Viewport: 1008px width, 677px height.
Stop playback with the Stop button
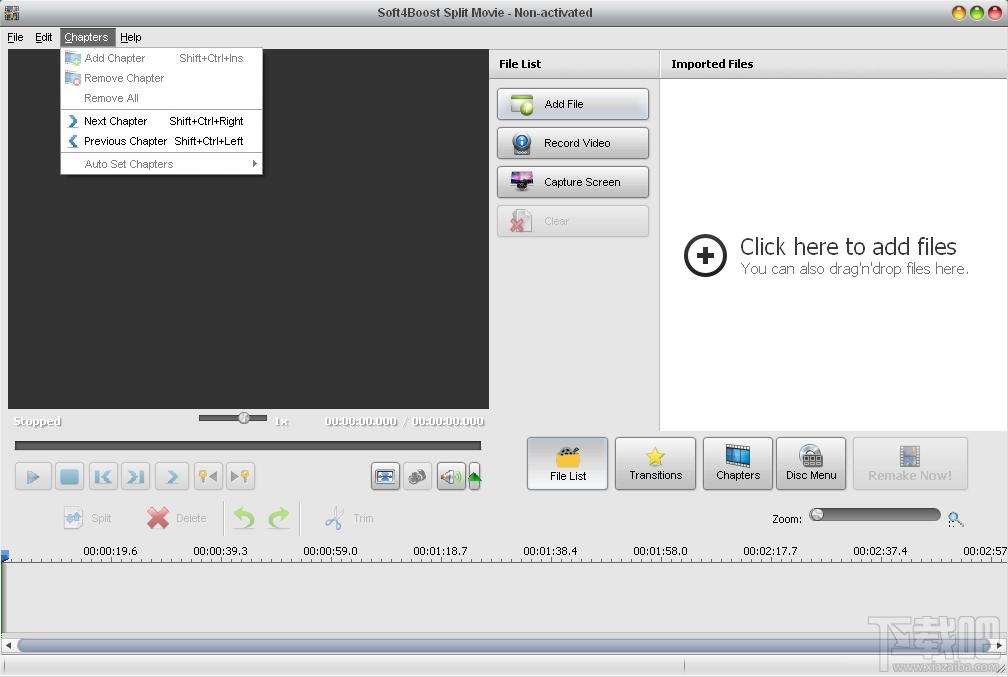click(69, 476)
